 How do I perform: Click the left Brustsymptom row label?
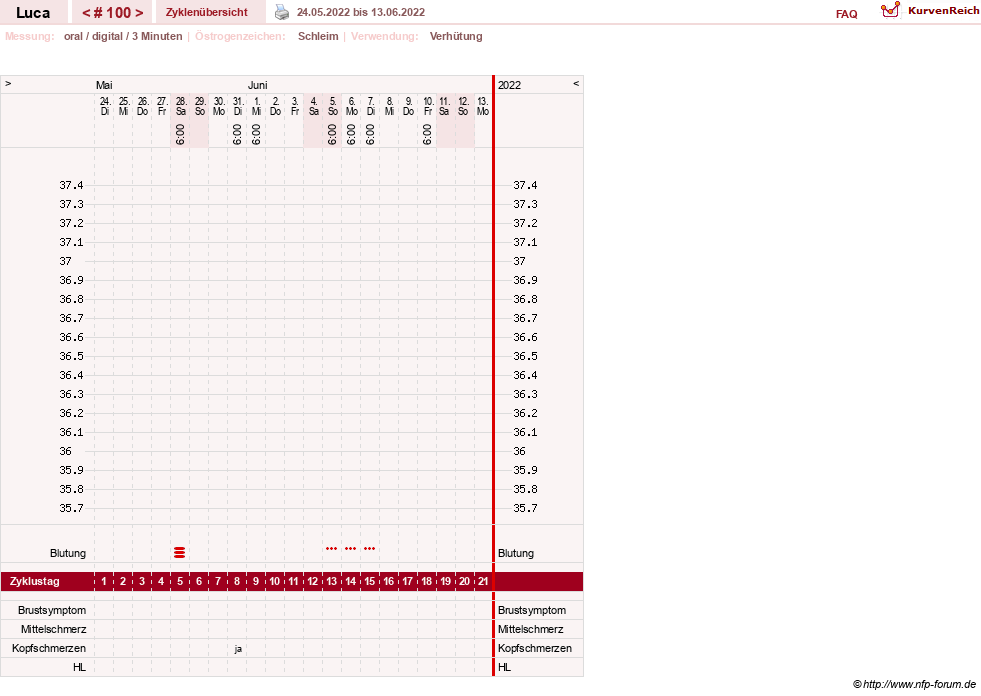click(52, 610)
